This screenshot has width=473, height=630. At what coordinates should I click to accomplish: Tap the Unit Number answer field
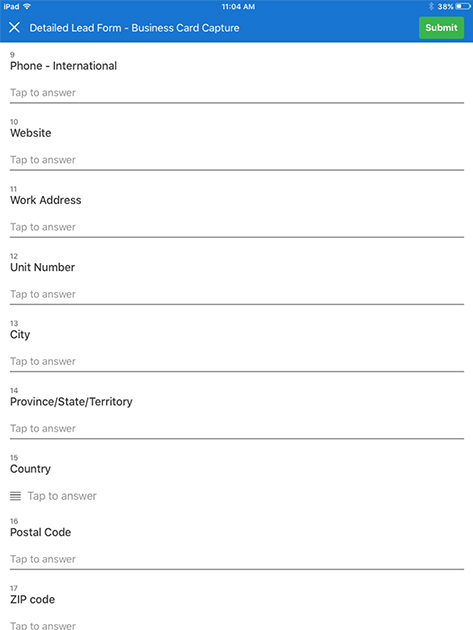pyautogui.click(x=237, y=295)
